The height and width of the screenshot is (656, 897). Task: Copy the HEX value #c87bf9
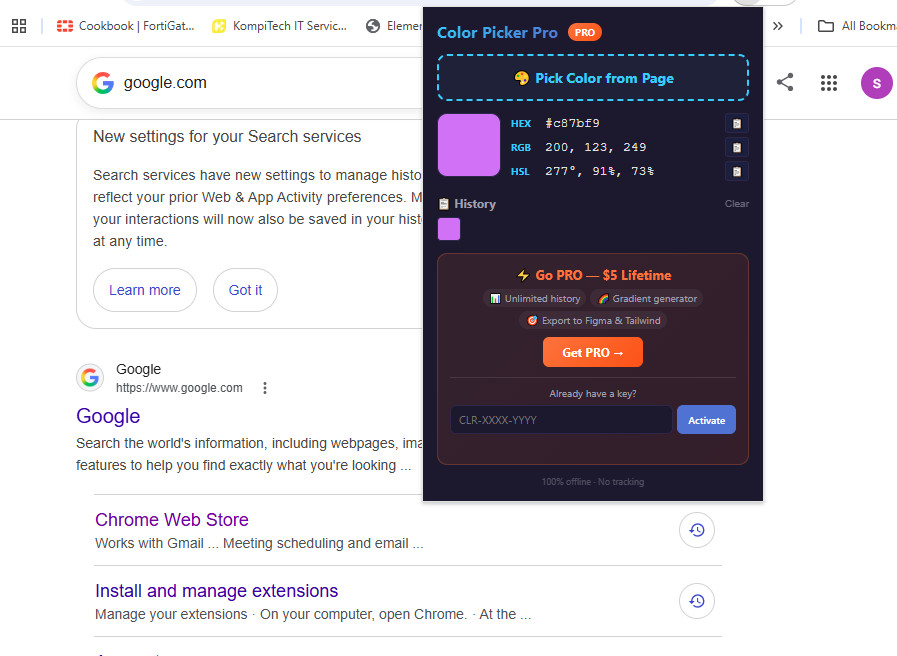point(737,124)
